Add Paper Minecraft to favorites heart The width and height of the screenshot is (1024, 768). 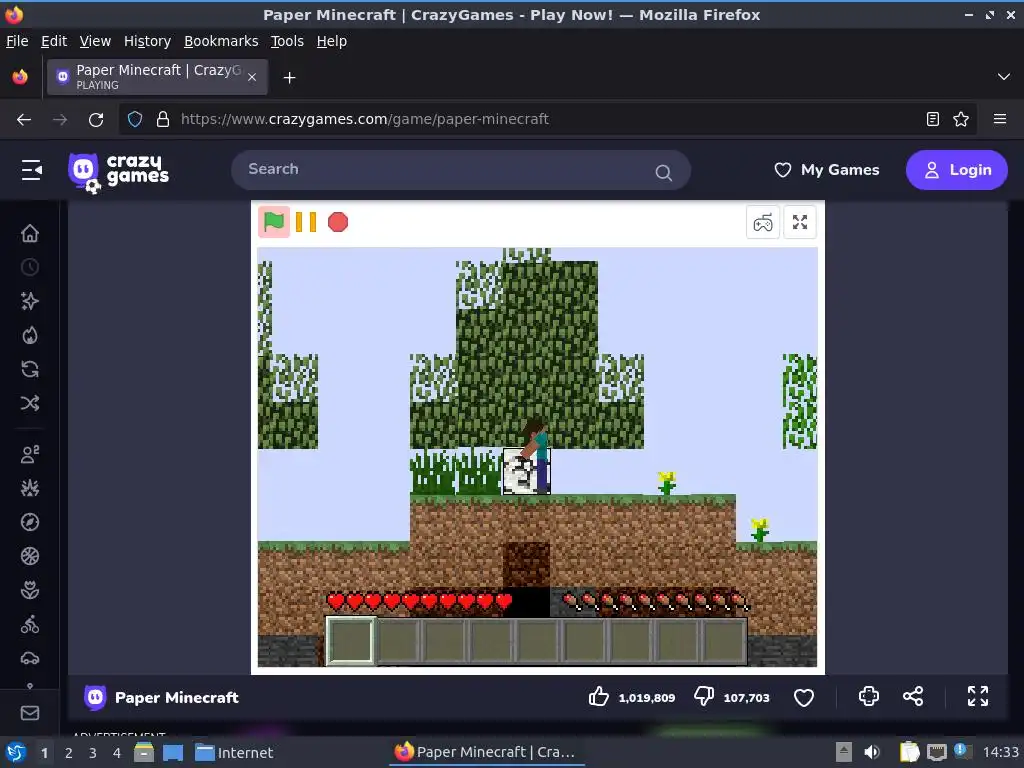tap(804, 697)
